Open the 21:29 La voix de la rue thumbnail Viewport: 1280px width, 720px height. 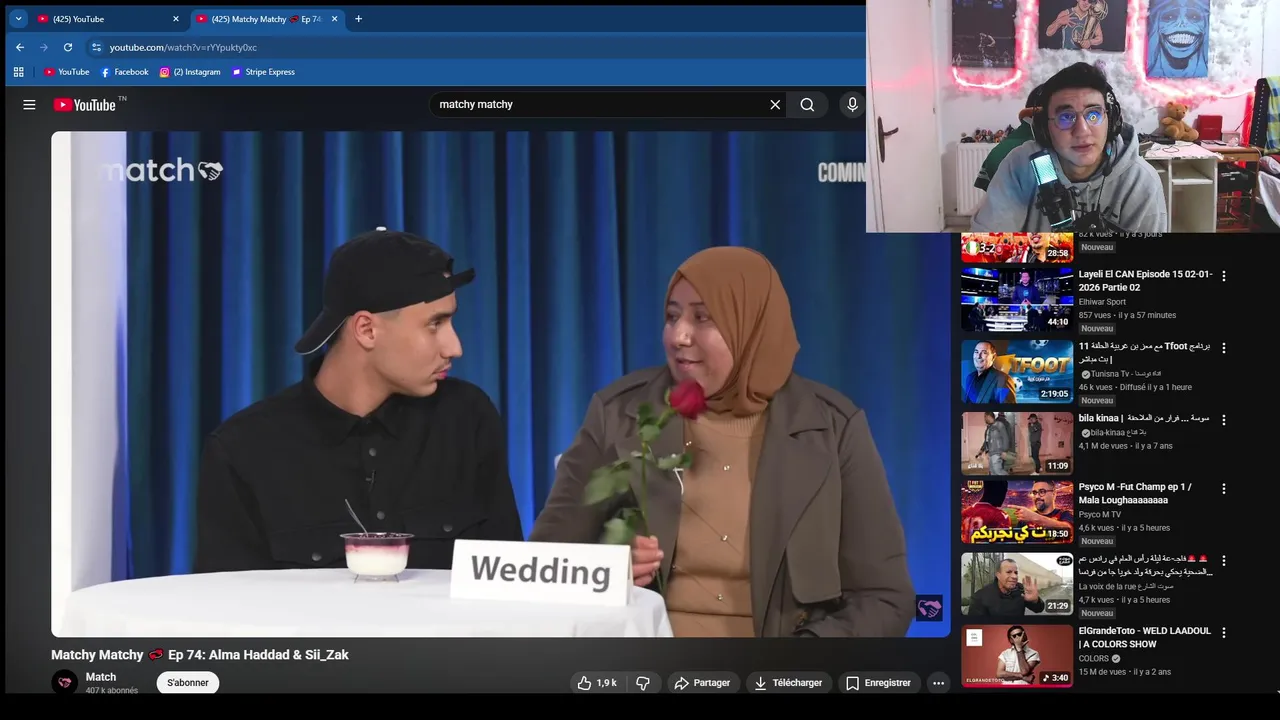pos(1017,584)
